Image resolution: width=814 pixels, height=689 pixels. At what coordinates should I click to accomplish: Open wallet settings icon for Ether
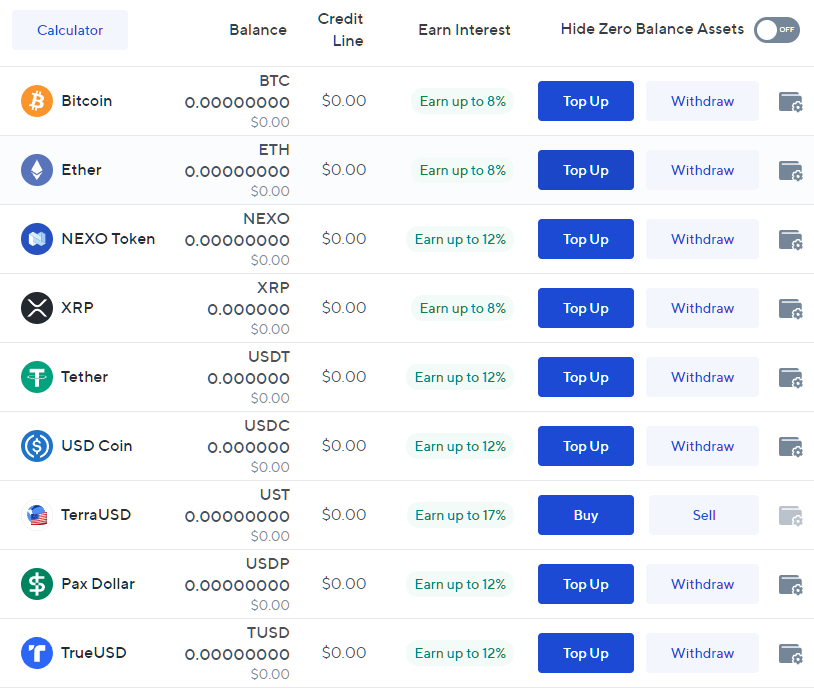click(x=791, y=171)
